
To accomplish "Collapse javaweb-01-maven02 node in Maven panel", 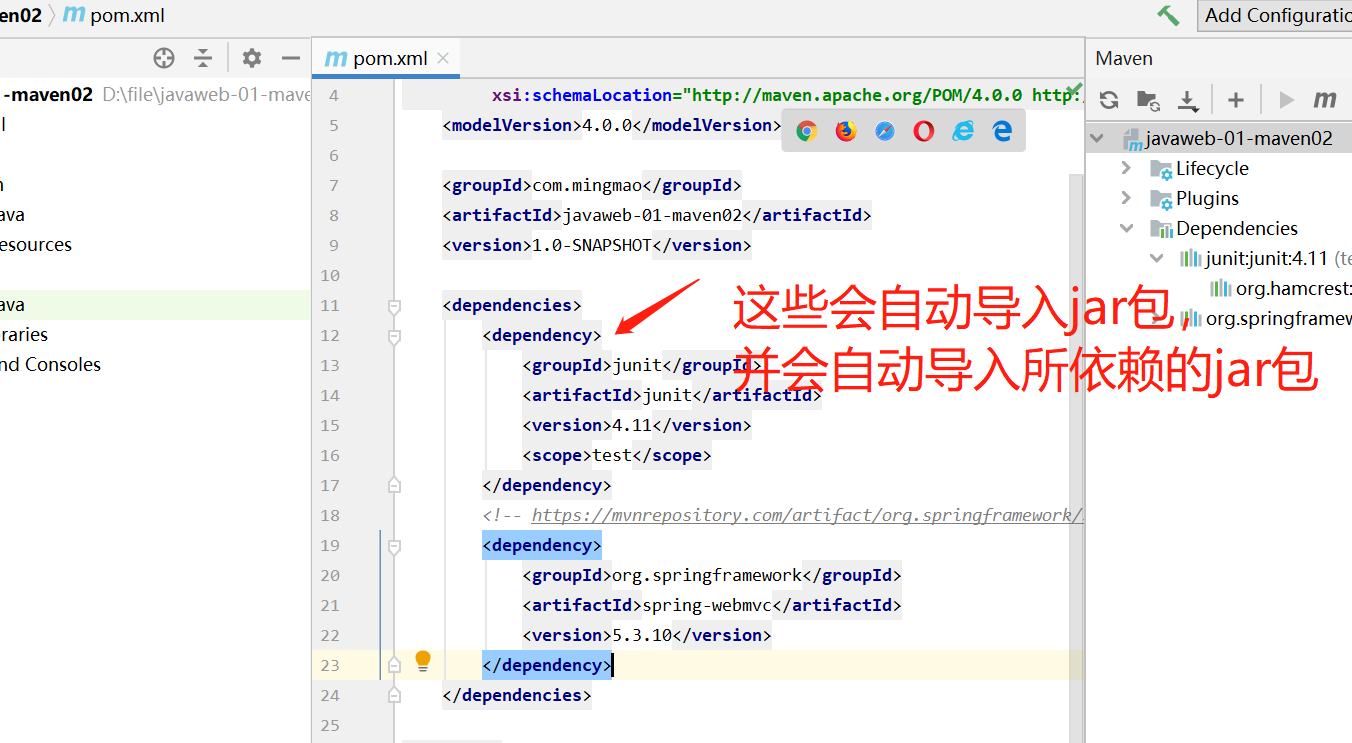I will click(1098, 138).
